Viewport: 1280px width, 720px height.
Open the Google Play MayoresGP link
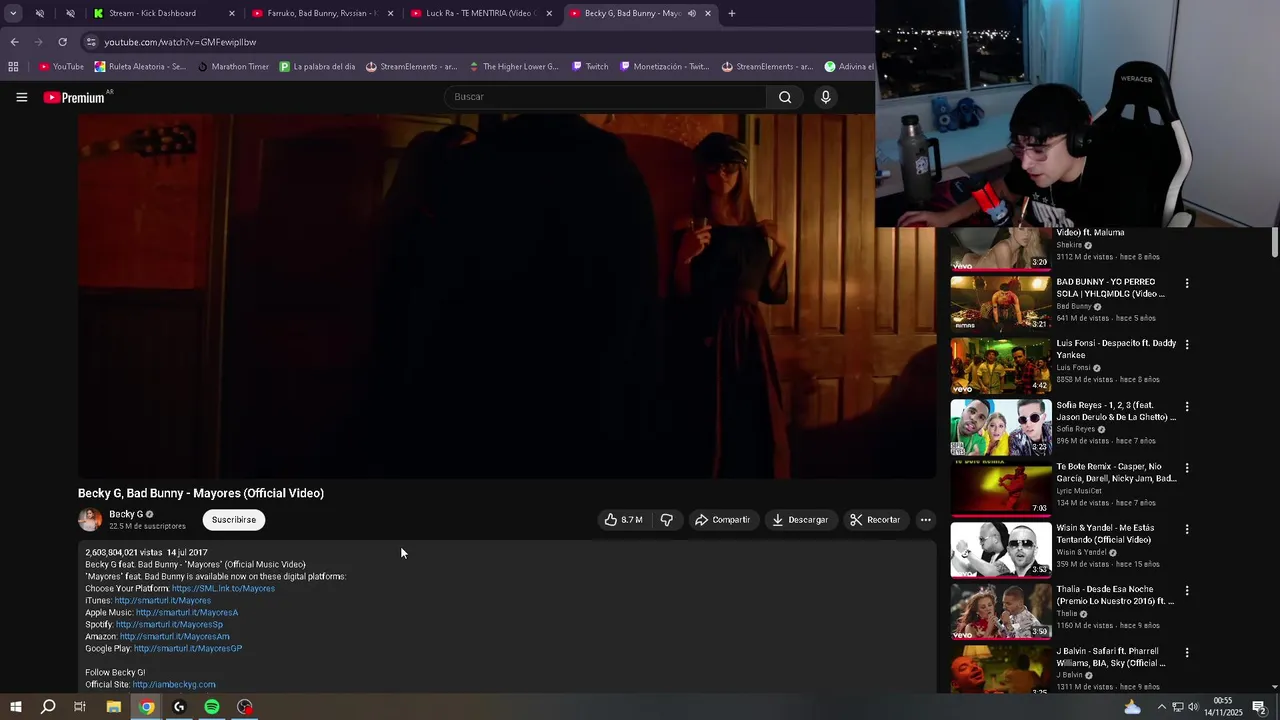tap(188, 649)
